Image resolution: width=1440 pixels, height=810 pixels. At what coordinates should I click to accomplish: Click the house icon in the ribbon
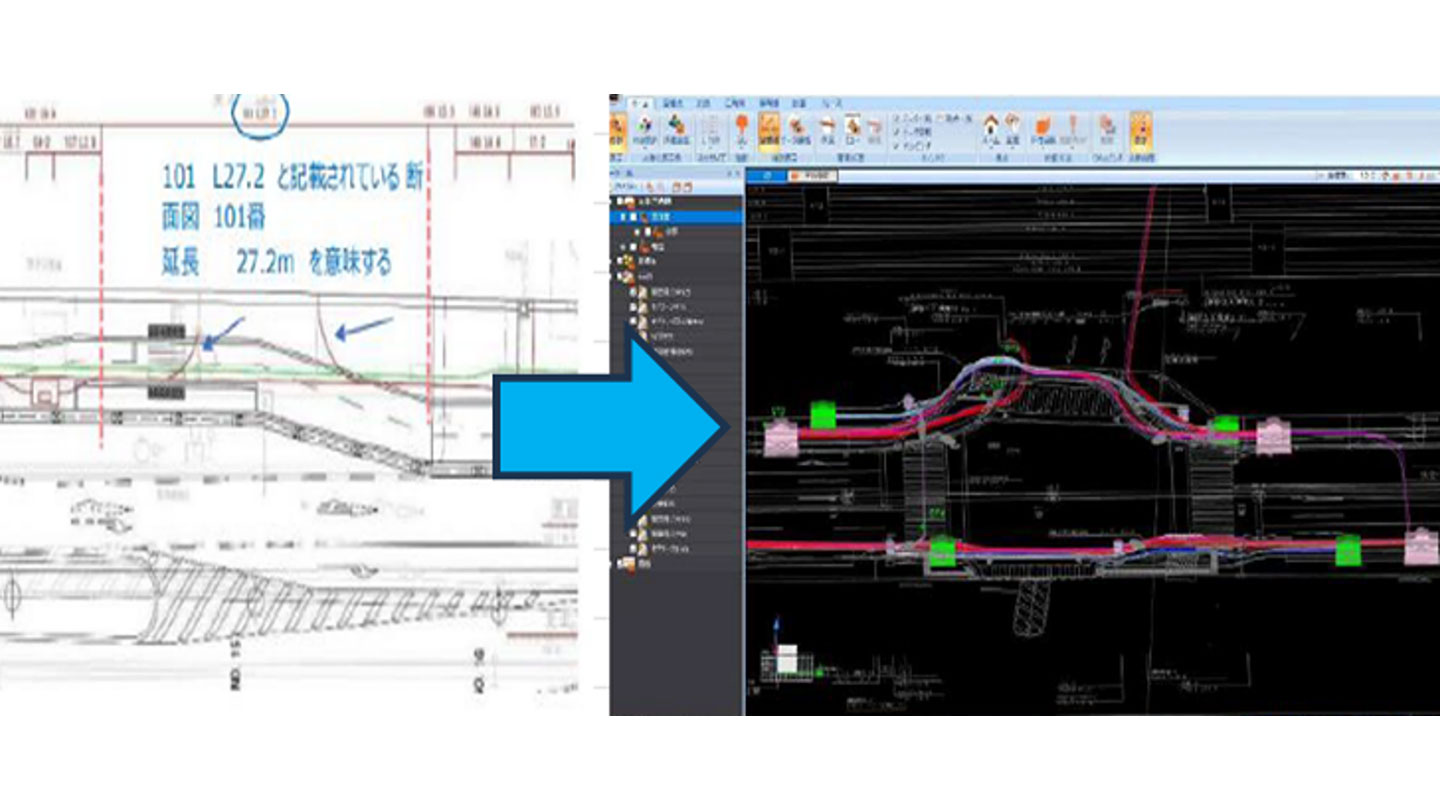[x=991, y=125]
